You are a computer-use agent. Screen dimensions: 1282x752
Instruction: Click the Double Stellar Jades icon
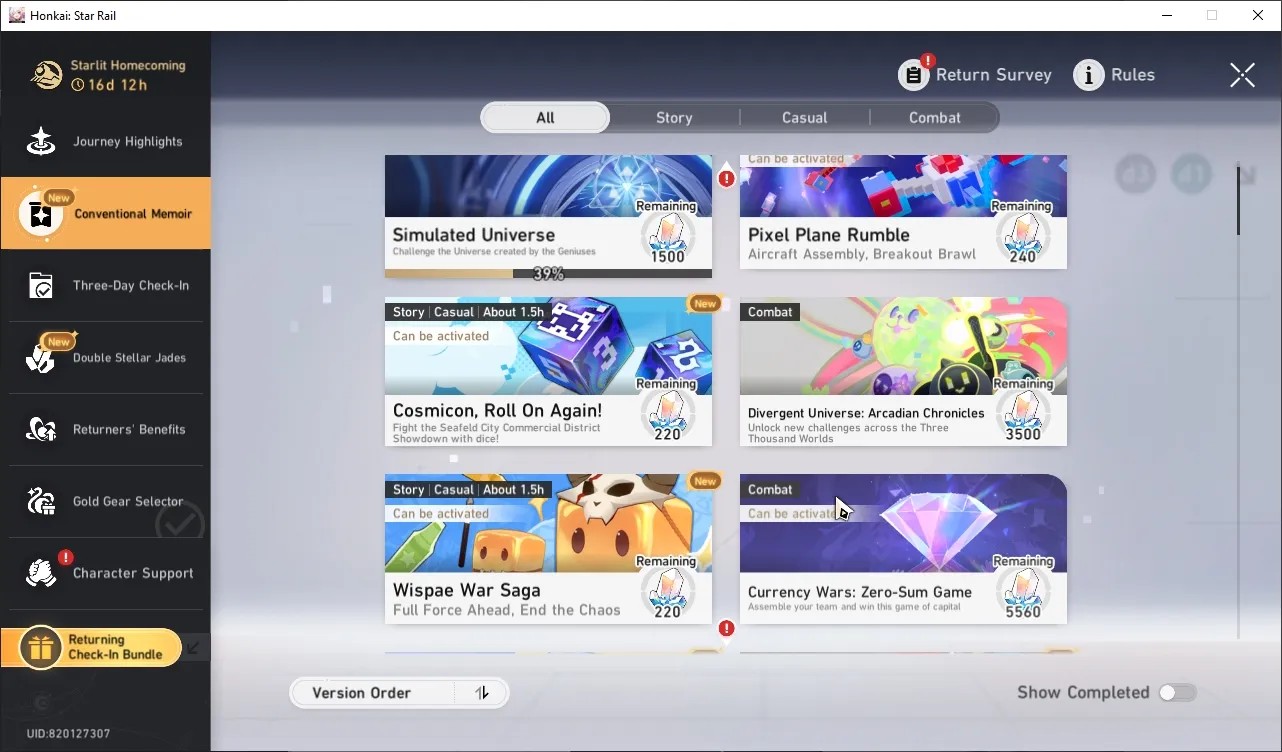coord(41,358)
